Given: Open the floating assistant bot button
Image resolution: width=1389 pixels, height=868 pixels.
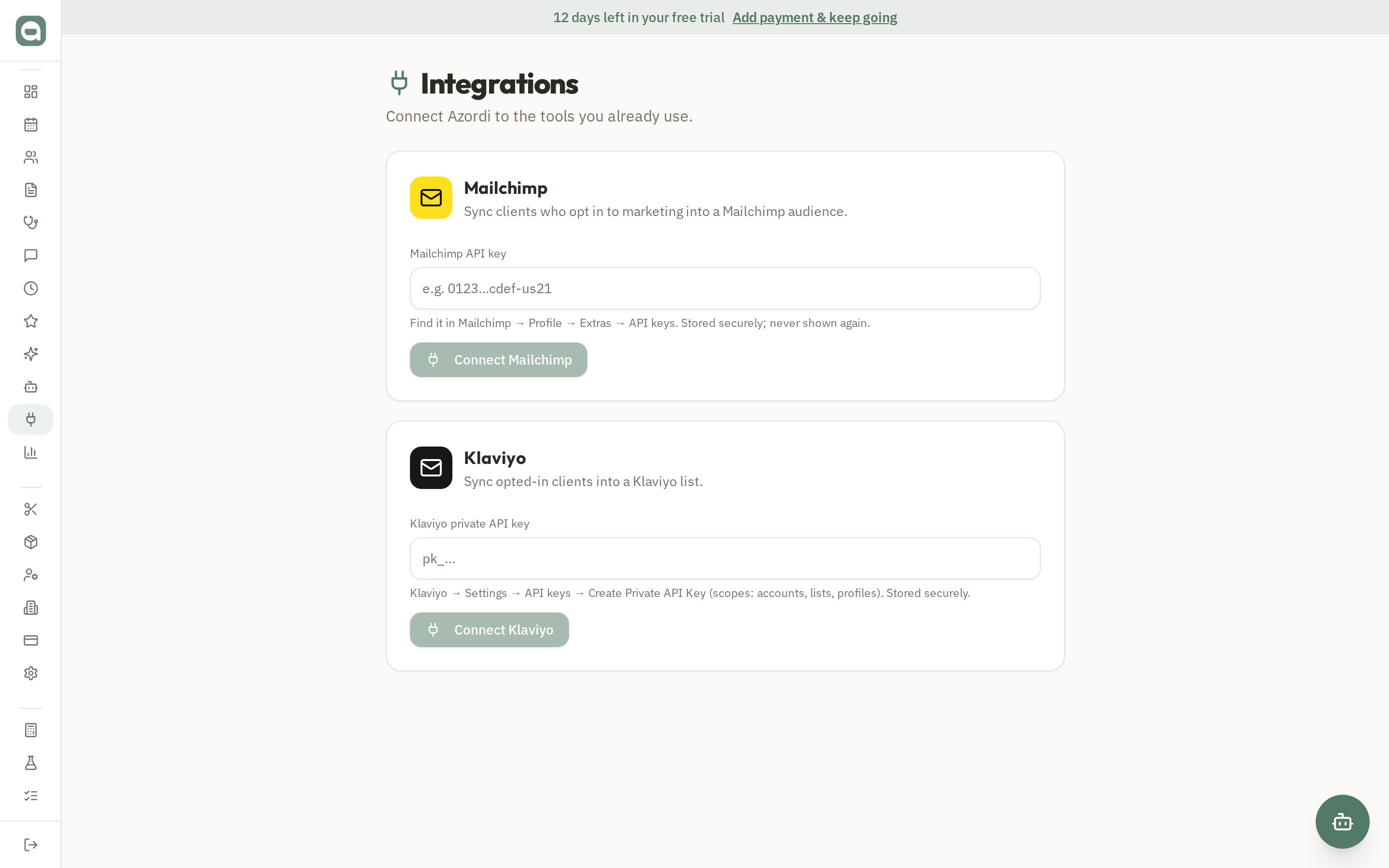Looking at the screenshot, I should coord(1342,822).
